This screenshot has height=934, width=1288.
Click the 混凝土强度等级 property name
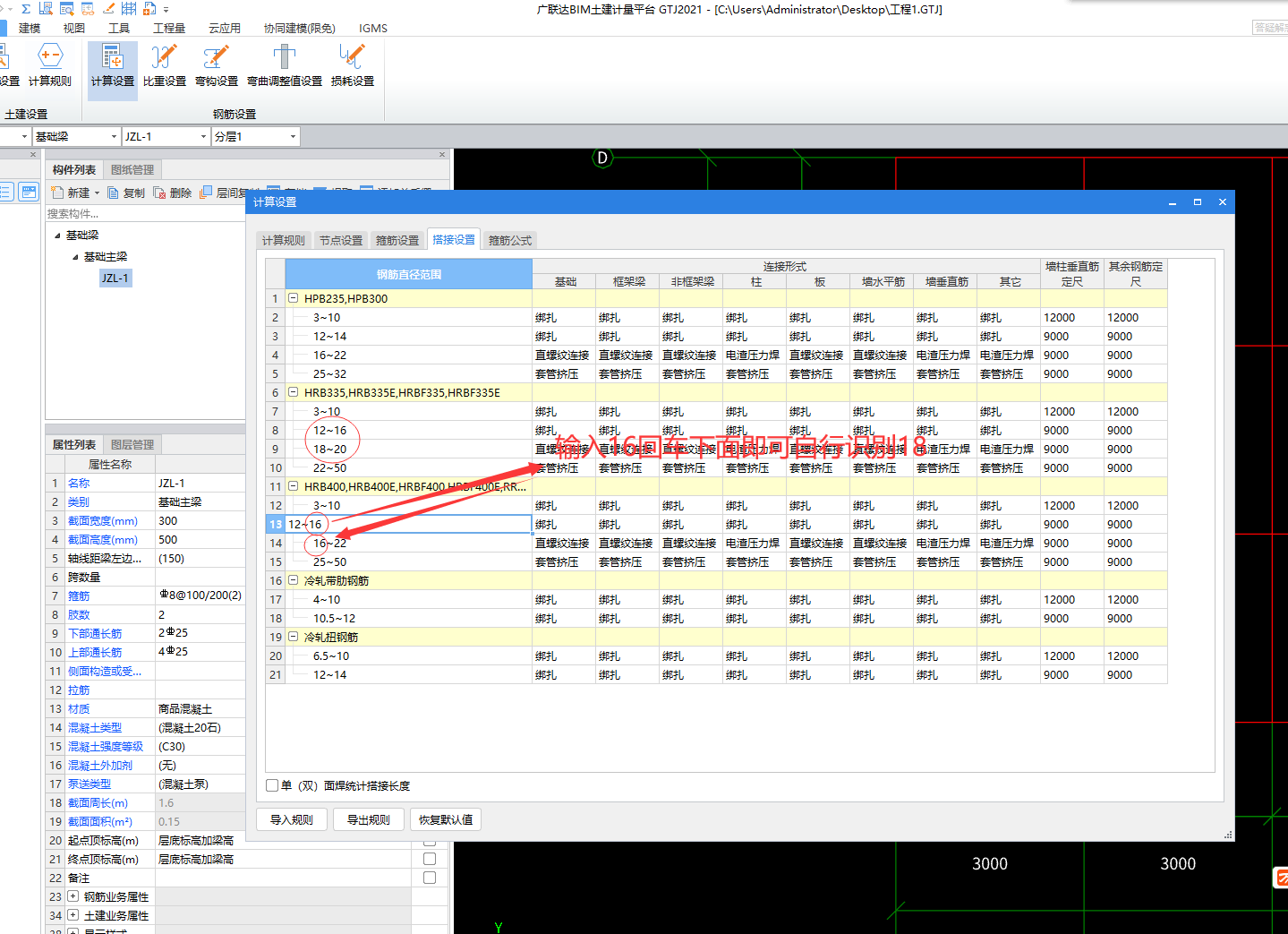pos(106,746)
